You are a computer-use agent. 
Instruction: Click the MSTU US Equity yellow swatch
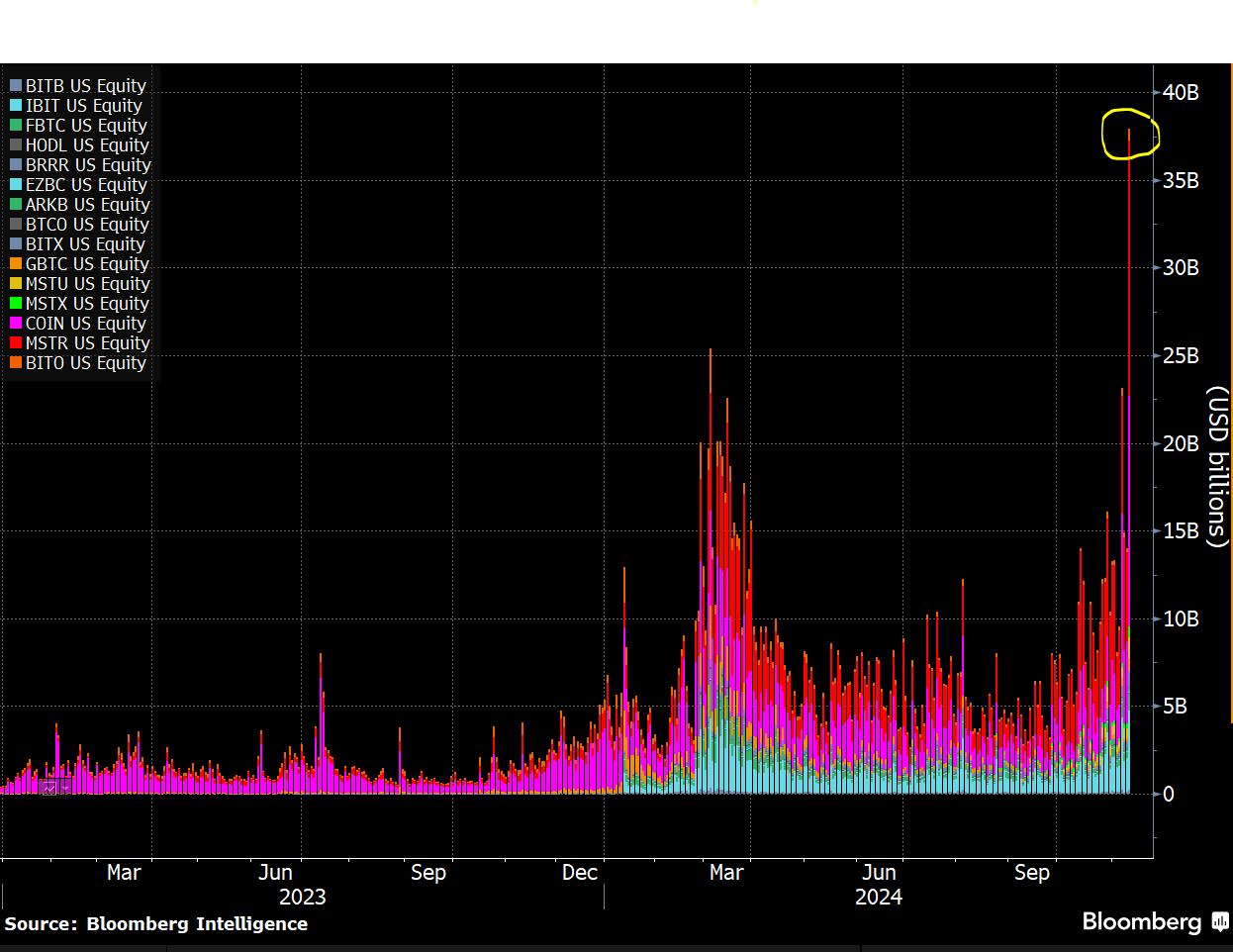tap(16, 284)
